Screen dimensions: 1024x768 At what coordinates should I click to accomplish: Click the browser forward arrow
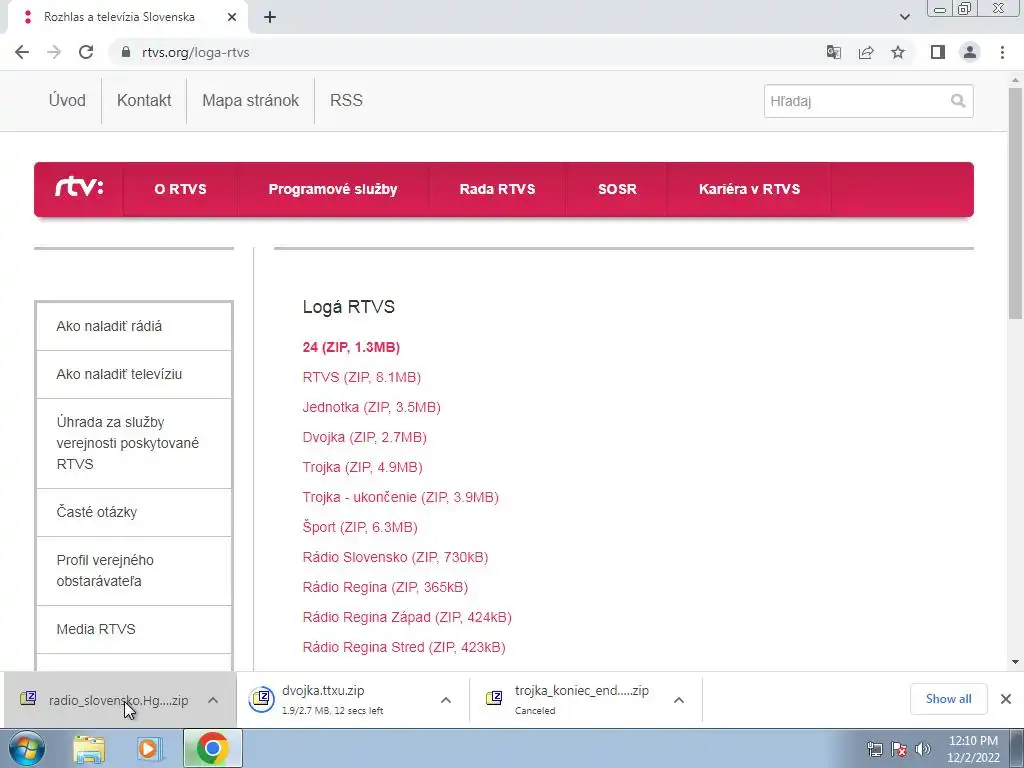[54, 52]
